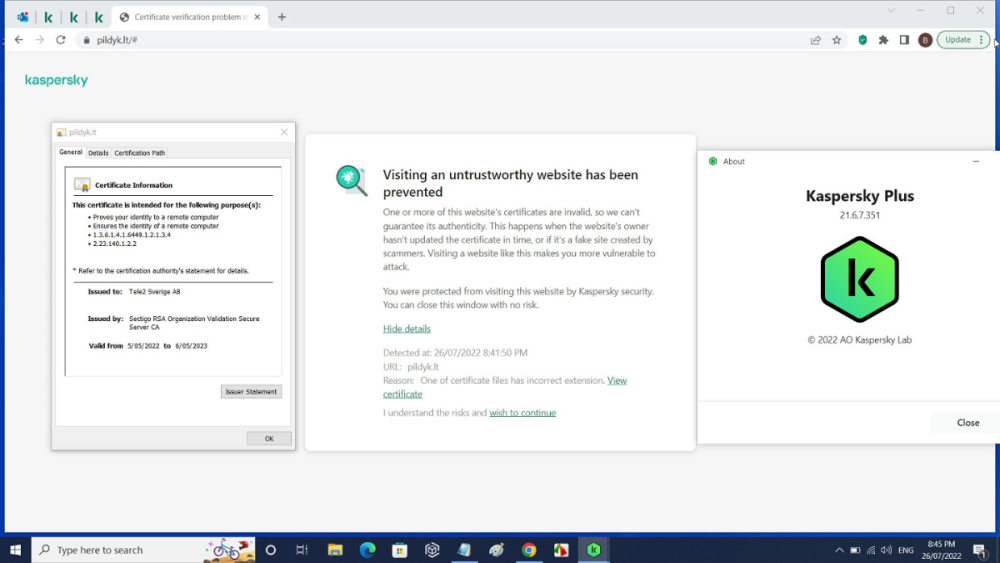The height and width of the screenshot is (563, 1000).
Task: Click Close in the About window
Action: (x=967, y=423)
